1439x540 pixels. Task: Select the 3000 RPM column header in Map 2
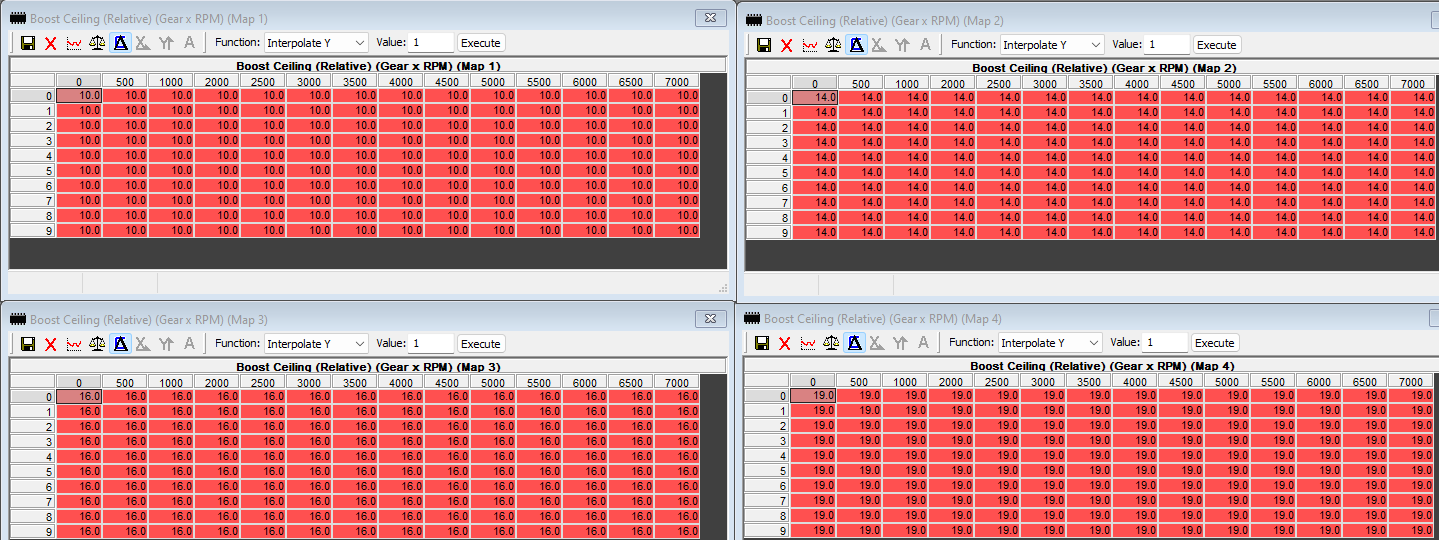pyautogui.click(x=1045, y=84)
